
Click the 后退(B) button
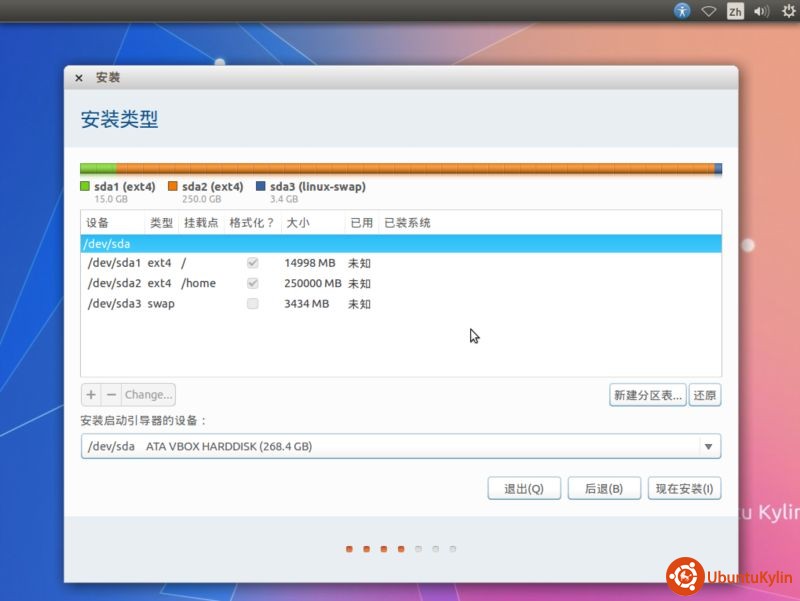point(604,488)
